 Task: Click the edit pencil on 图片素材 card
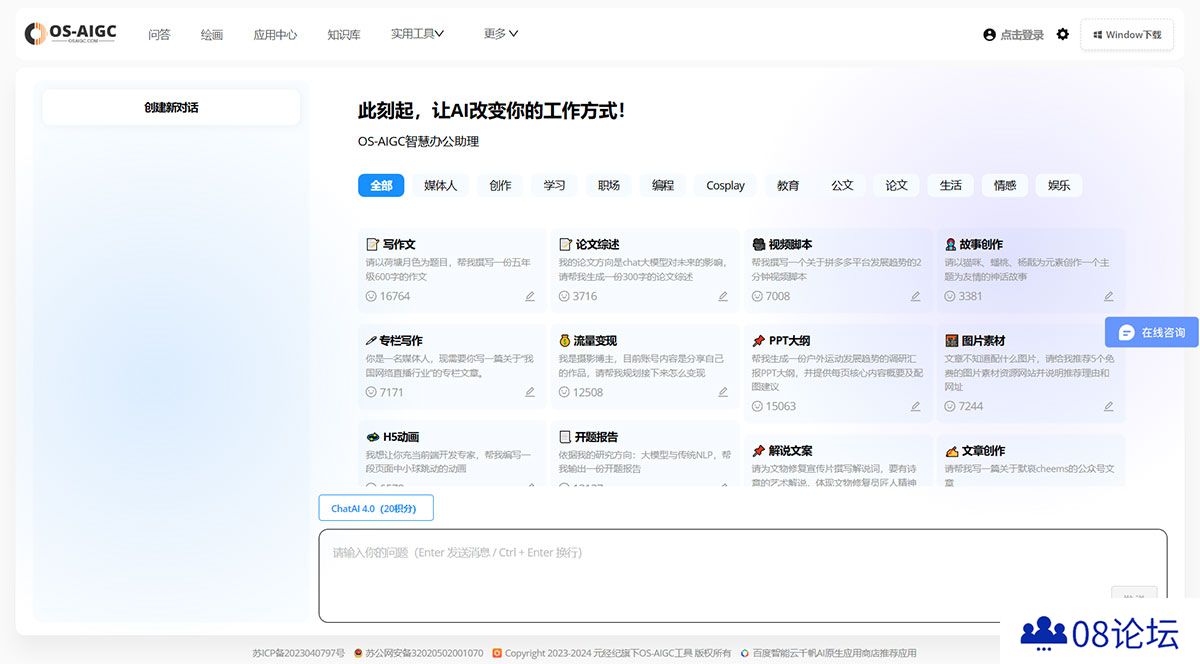(1108, 406)
